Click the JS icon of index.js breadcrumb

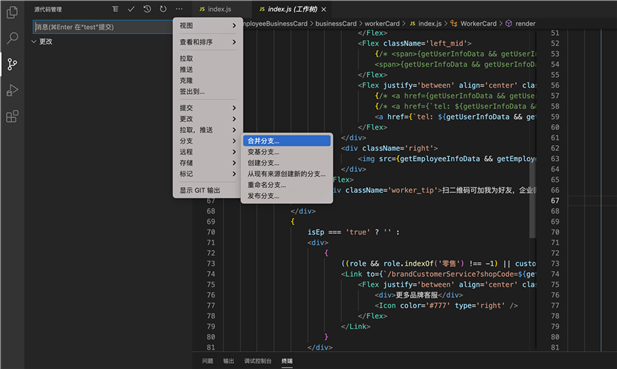[412, 24]
